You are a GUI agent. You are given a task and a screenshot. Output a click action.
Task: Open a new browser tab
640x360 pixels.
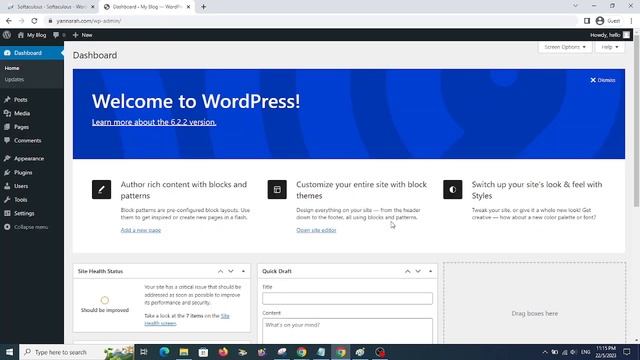[203, 7]
